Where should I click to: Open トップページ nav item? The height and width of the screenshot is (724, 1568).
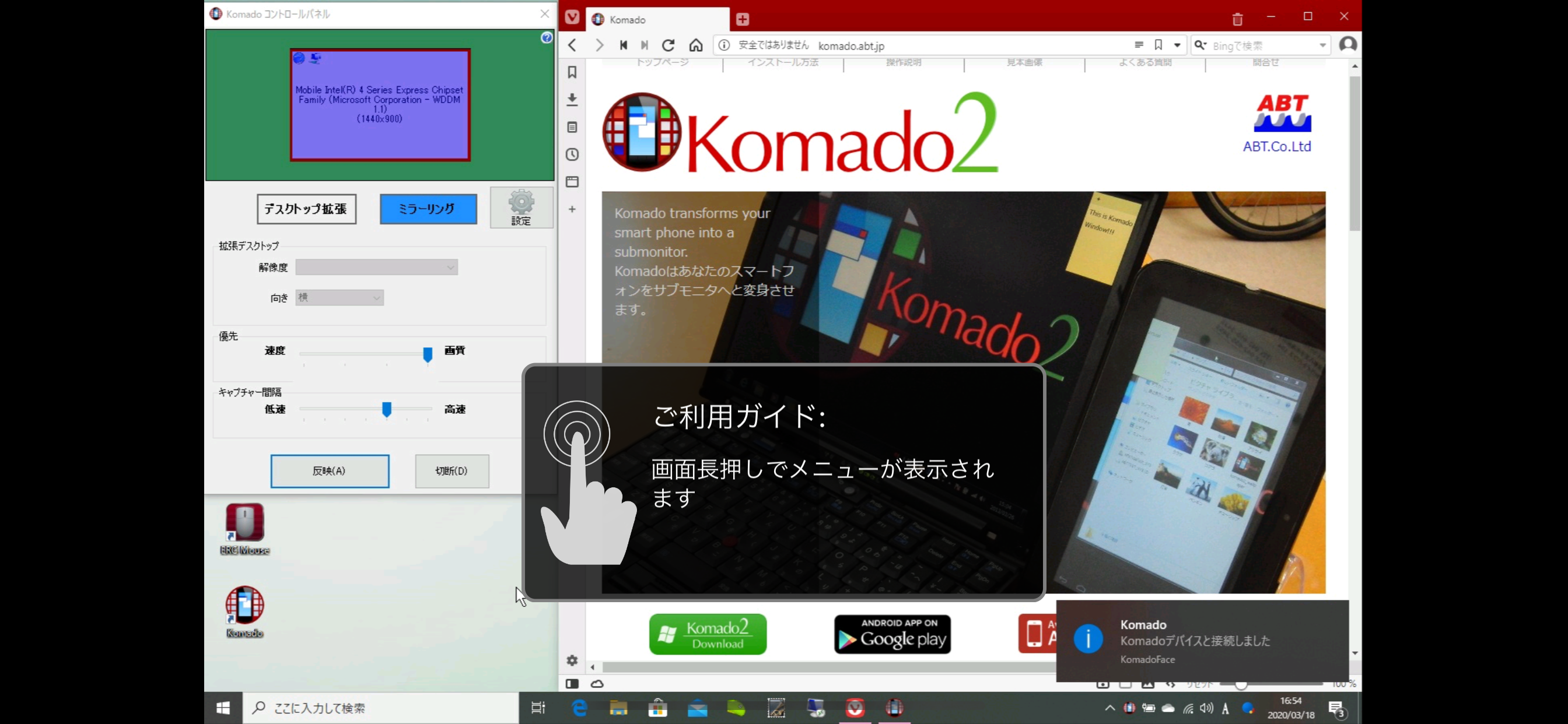[x=662, y=62]
